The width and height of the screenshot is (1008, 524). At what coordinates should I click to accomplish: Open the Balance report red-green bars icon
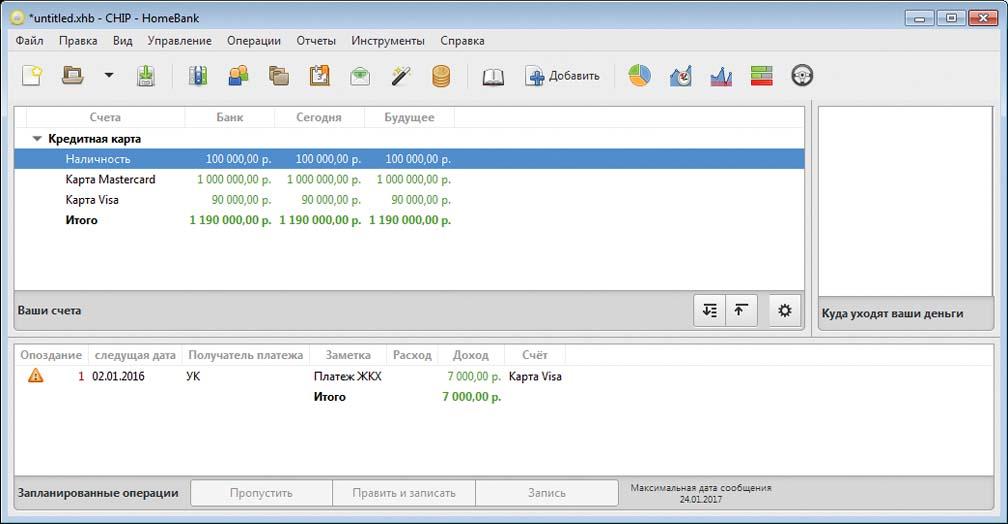click(762, 76)
